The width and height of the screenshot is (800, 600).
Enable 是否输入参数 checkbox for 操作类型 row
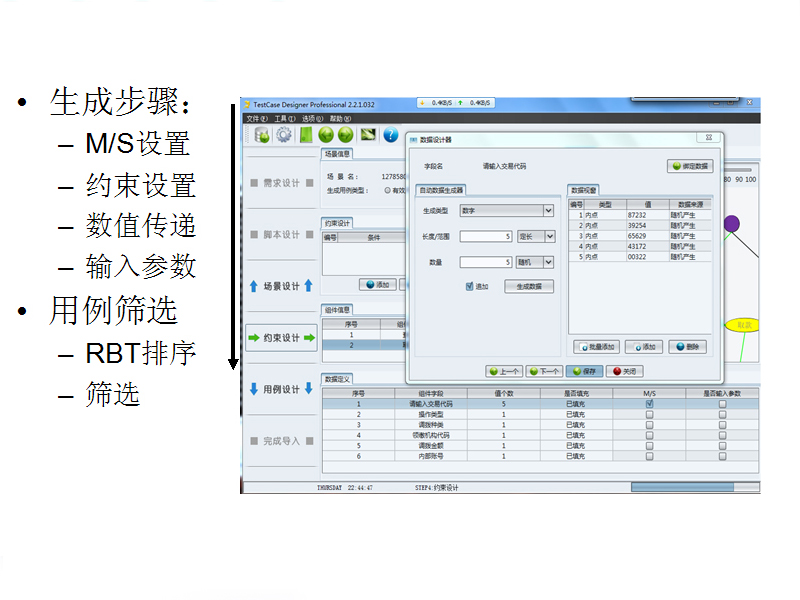click(x=722, y=414)
